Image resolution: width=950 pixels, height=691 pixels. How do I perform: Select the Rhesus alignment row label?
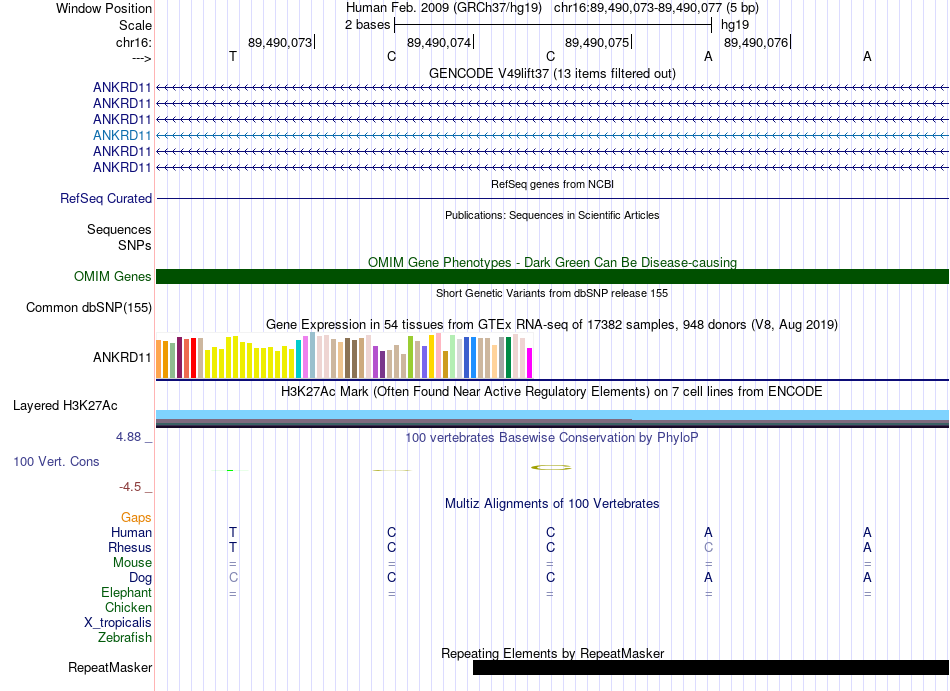click(x=130, y=547)
